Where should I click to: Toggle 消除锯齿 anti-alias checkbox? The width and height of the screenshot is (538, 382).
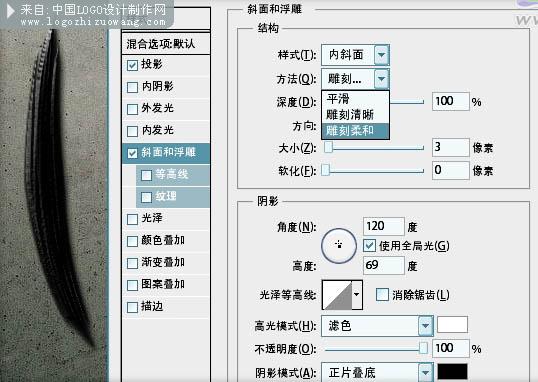tap(382, 295)
